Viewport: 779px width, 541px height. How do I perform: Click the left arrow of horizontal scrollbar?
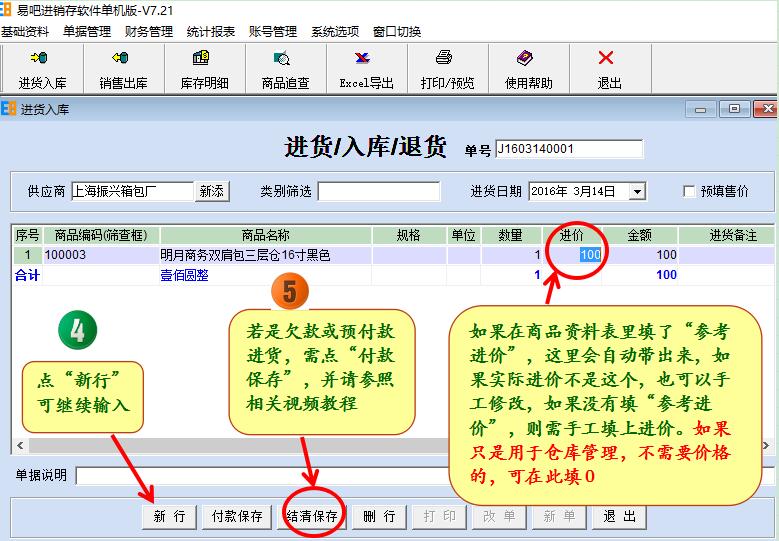coord(19,445)
